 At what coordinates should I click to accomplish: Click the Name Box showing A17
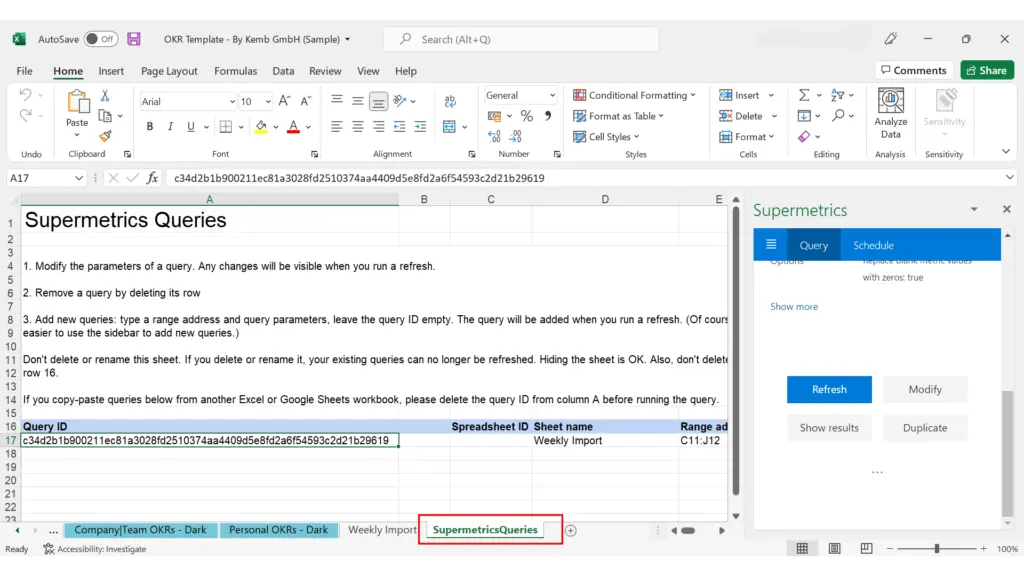[46, 178]
